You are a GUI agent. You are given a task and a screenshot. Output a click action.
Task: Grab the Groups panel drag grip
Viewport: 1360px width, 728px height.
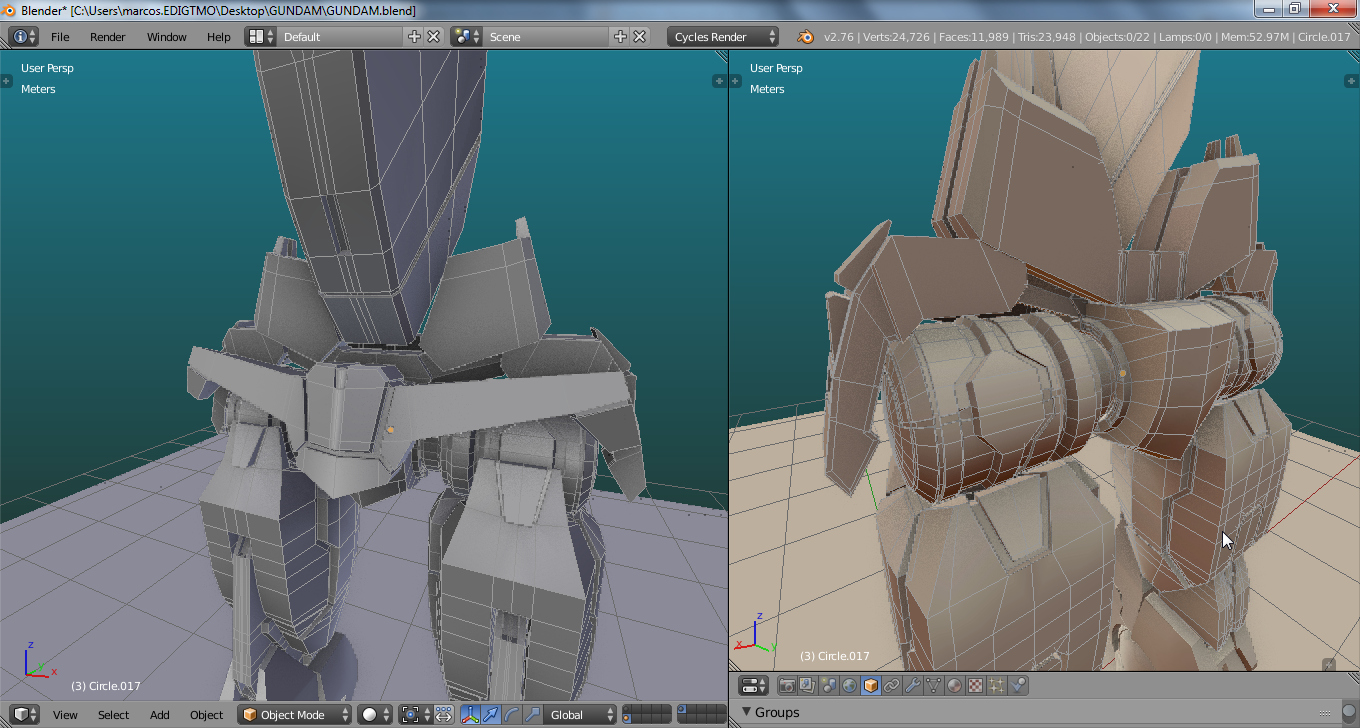coord(1327,712)
